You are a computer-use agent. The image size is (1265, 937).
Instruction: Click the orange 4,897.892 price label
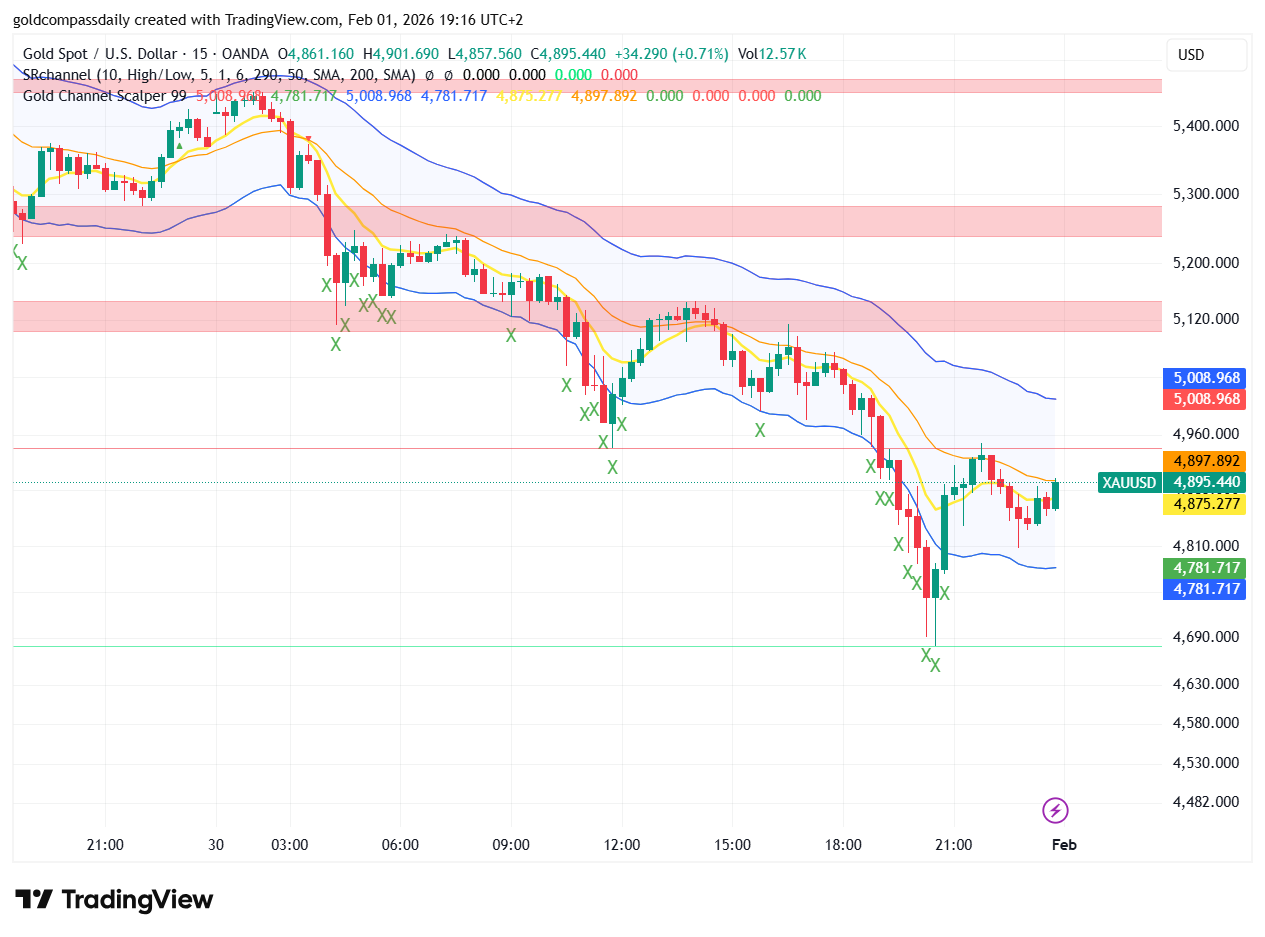pyautogui.click(x=1204, y=461)
